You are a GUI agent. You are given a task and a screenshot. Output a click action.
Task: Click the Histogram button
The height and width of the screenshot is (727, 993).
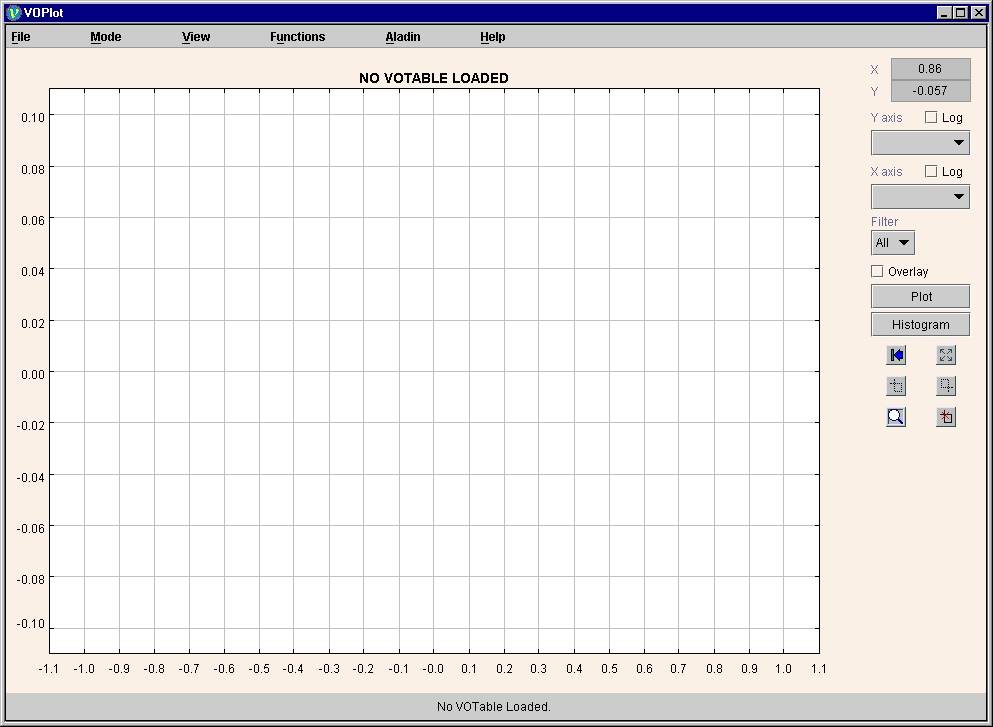(920, 324)
